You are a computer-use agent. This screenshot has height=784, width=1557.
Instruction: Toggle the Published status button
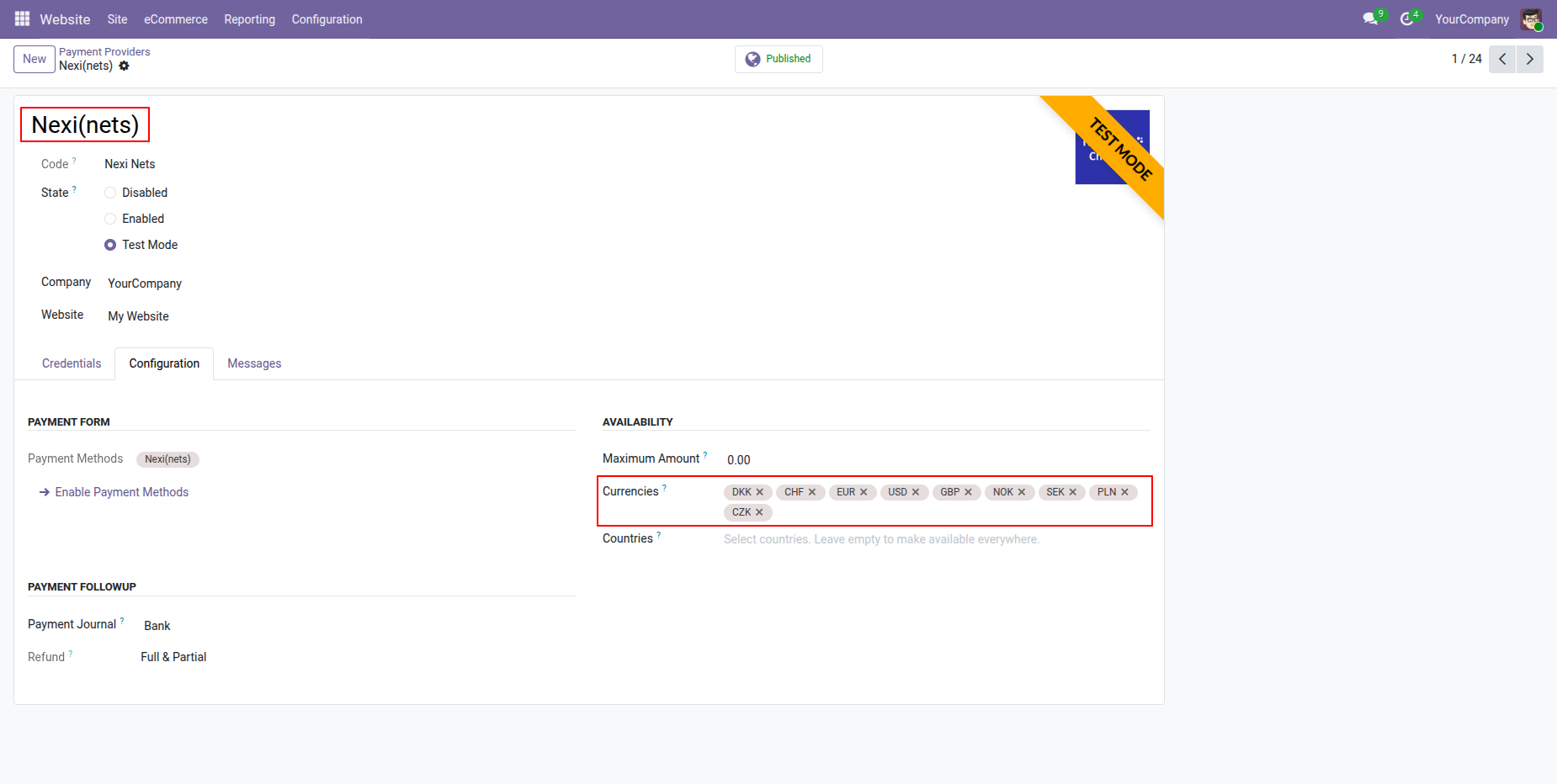point(778,59)
